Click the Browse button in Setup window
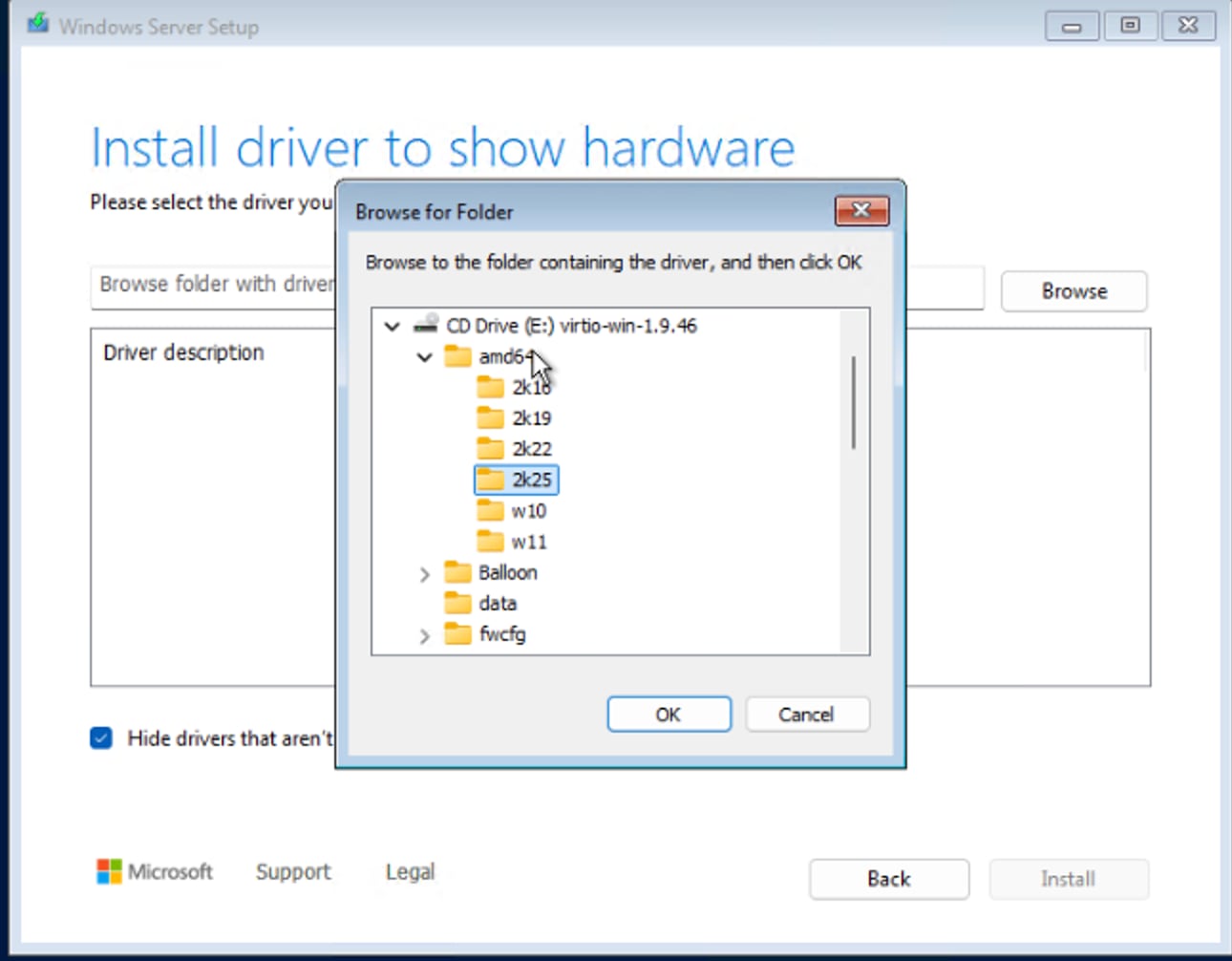The width and height of the screenshot is (1232, 961). click(1073, 290)
